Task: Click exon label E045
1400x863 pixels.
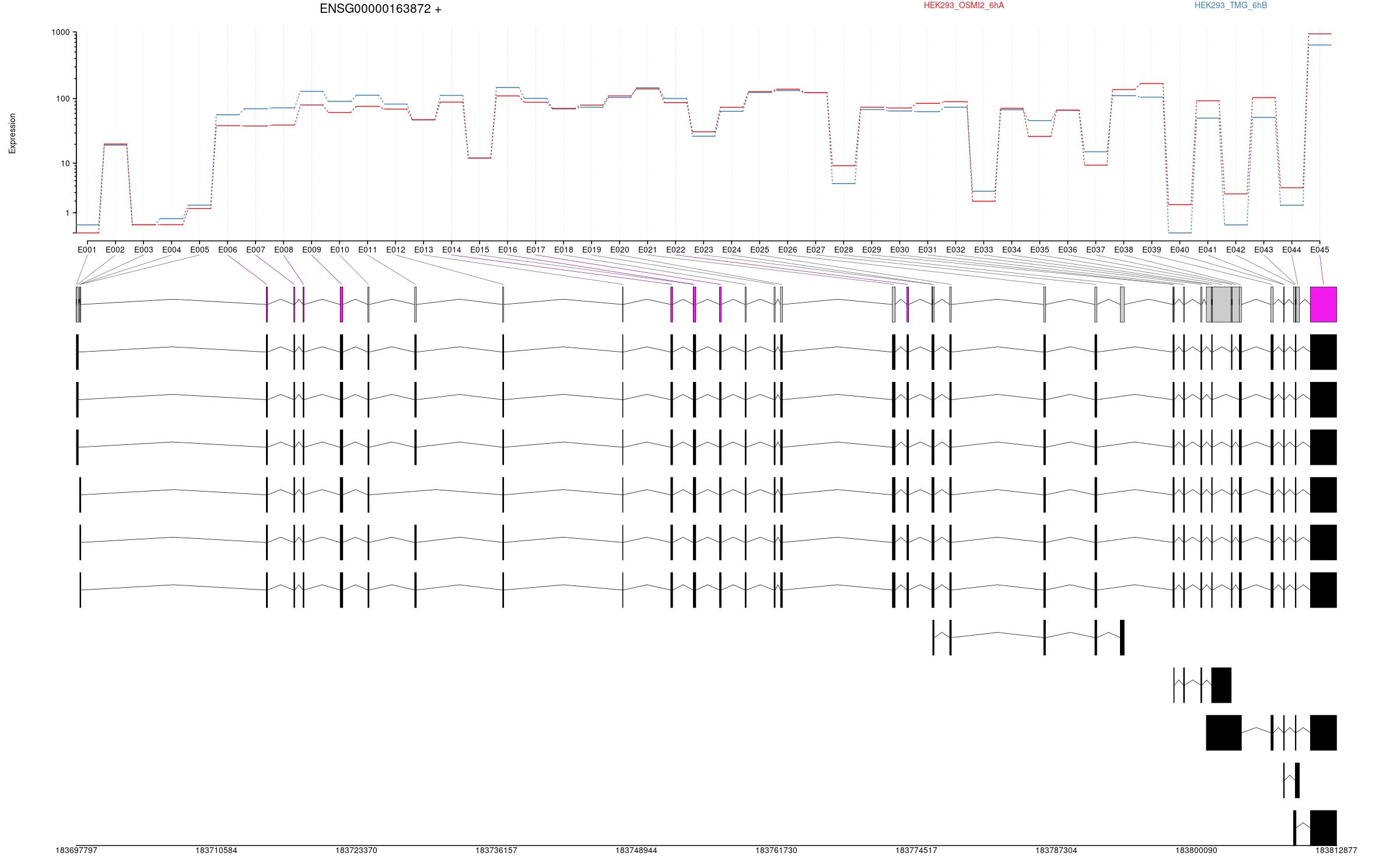Action: 1319,250
